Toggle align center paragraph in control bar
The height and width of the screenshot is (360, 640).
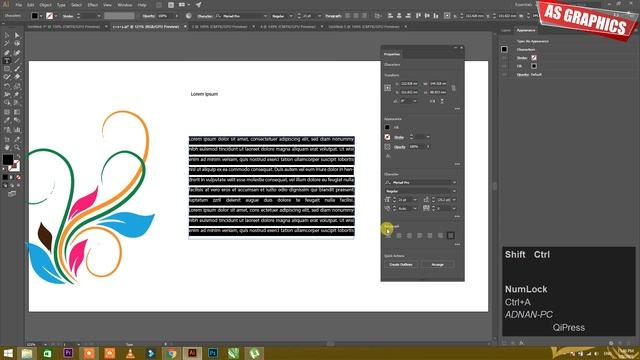356,16
